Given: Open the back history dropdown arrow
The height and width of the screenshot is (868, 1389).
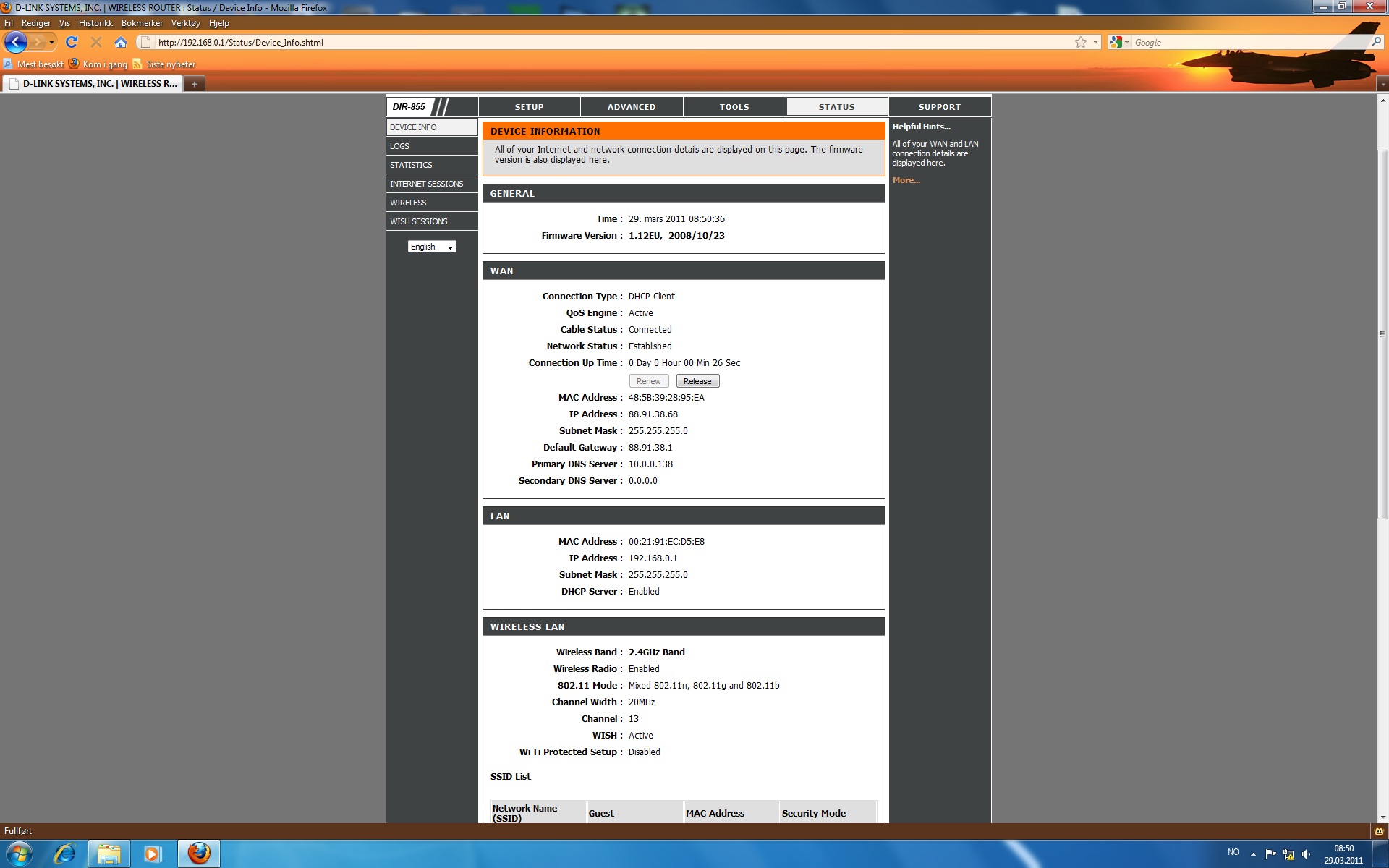Looking at the screenshot, I should tap(51, 42).
